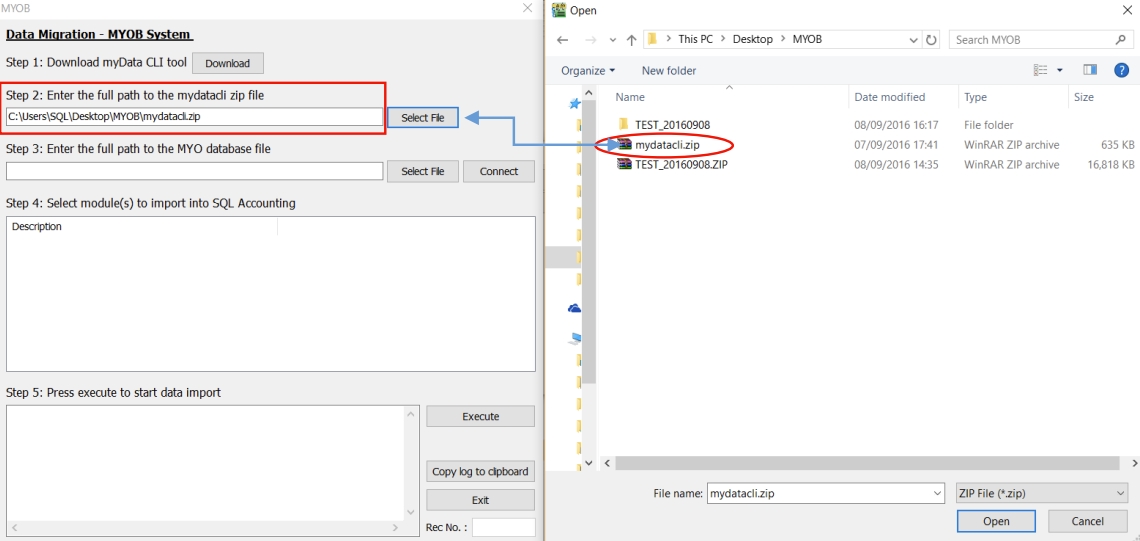1140x541 pixels.
Task: Click the blue Help question mark icon
Action: point(1121,70)
